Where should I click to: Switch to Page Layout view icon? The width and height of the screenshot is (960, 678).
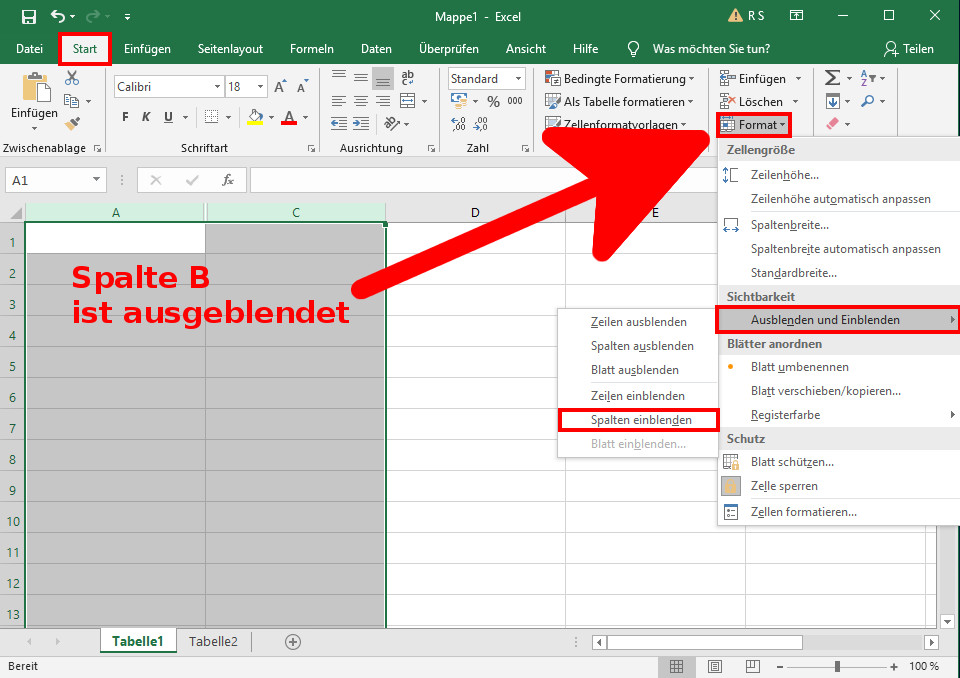714,666
